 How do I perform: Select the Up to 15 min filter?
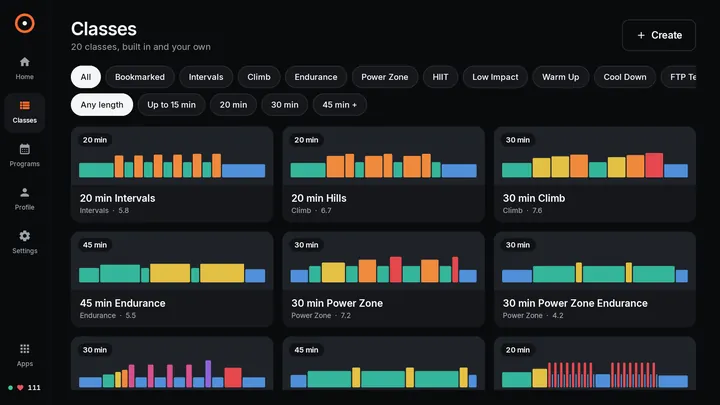171,105
